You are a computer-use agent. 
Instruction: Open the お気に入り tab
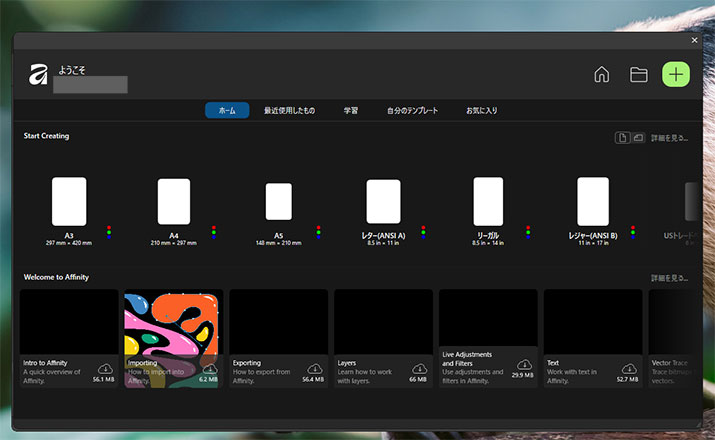(x=482, y=110)
